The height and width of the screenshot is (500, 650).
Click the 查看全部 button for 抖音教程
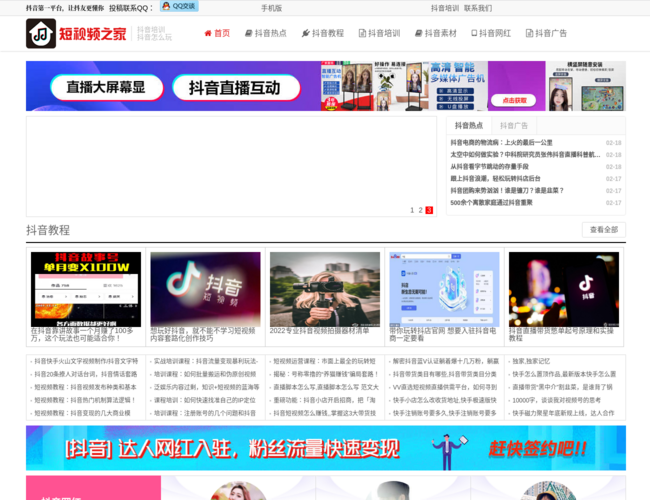coord(604,230)
